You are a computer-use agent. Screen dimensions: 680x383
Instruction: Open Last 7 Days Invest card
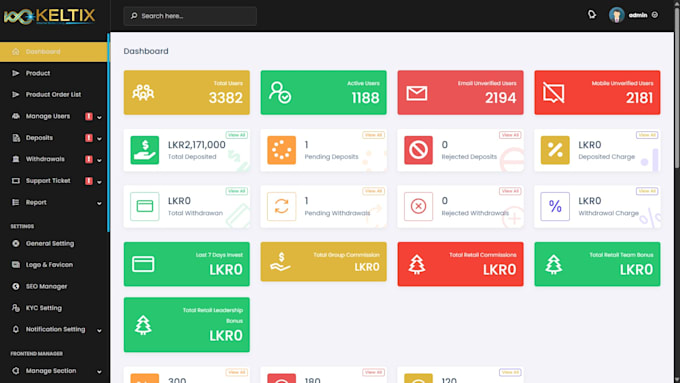pos(186,264)
